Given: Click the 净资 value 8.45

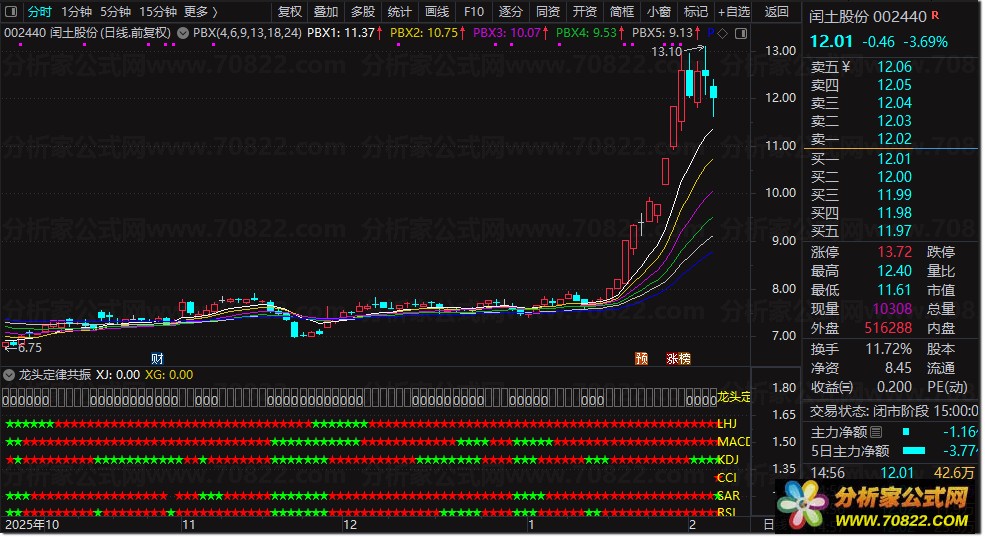Looking at the screenshot, I should point(898,368).
